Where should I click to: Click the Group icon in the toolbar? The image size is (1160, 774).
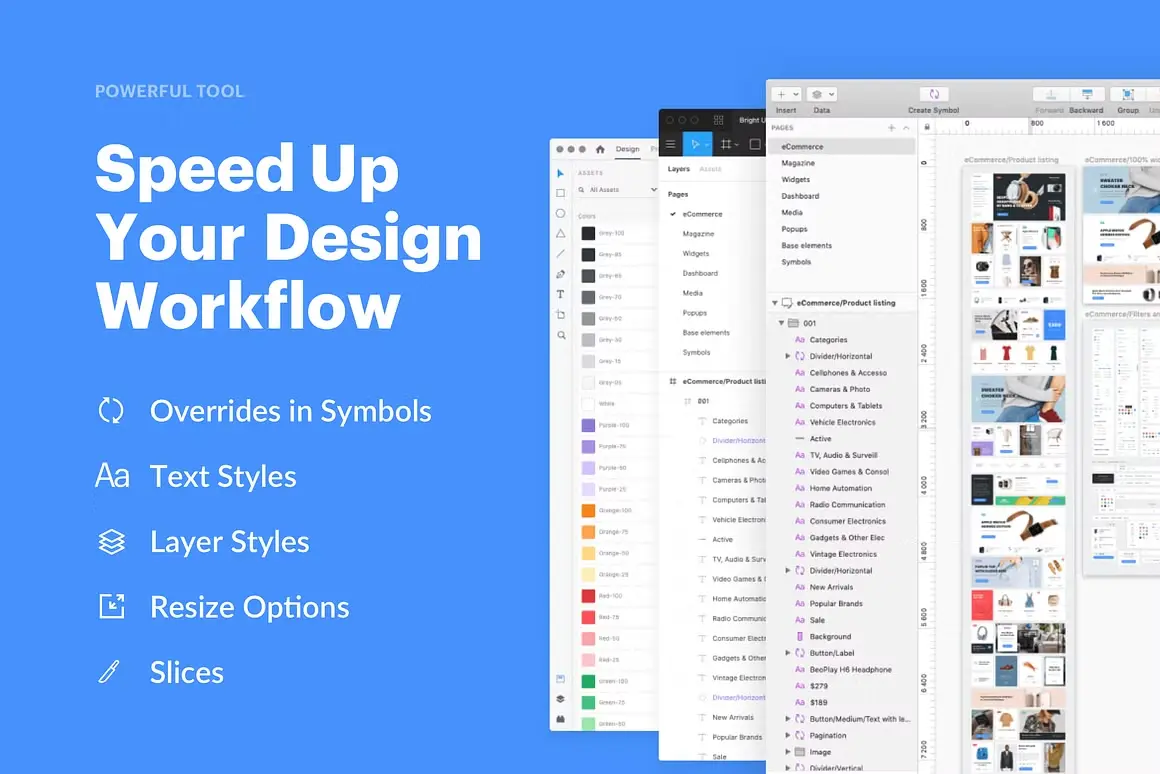coord(1127,94)
